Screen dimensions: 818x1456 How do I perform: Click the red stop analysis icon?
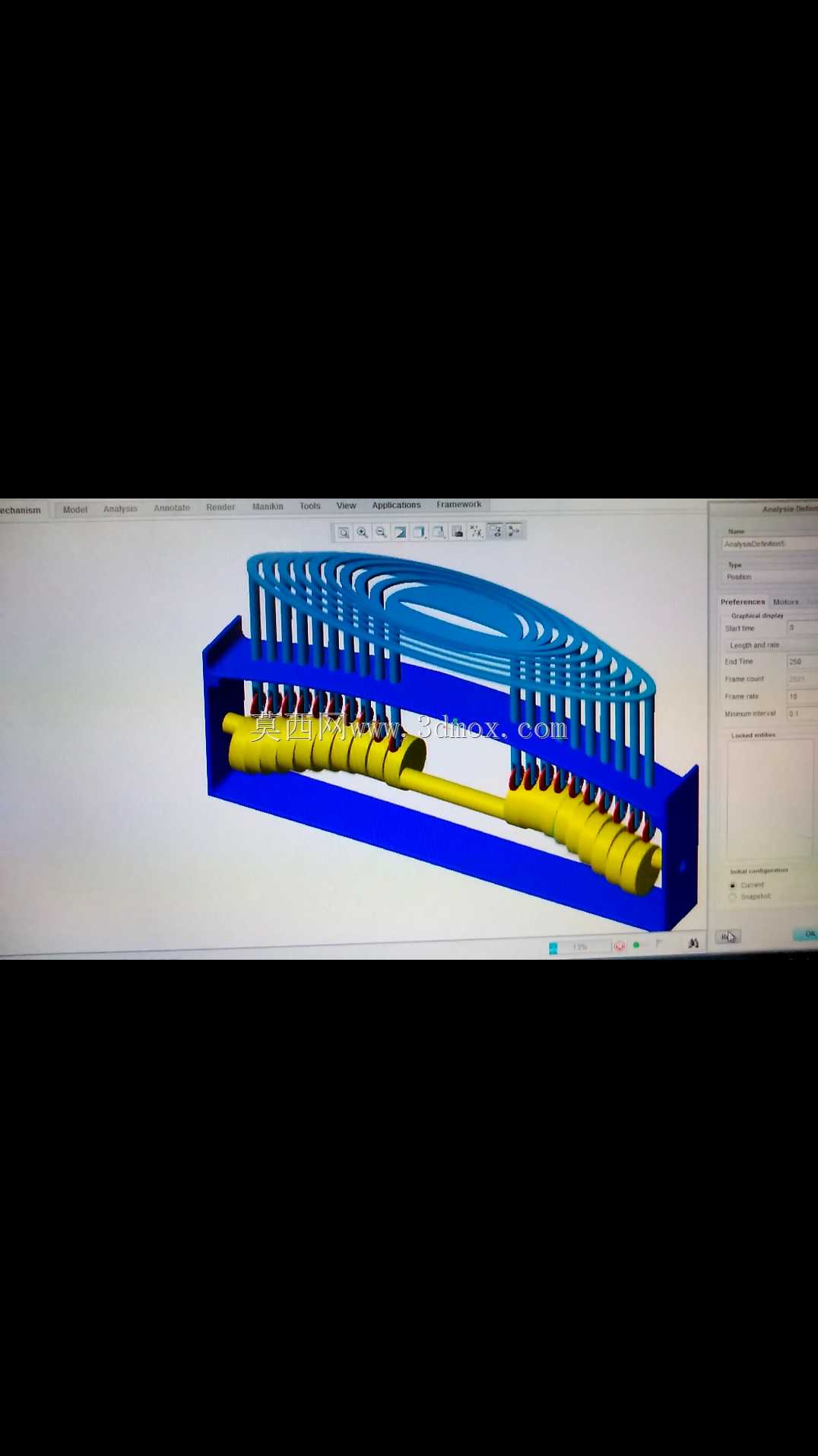click(620, 946)
